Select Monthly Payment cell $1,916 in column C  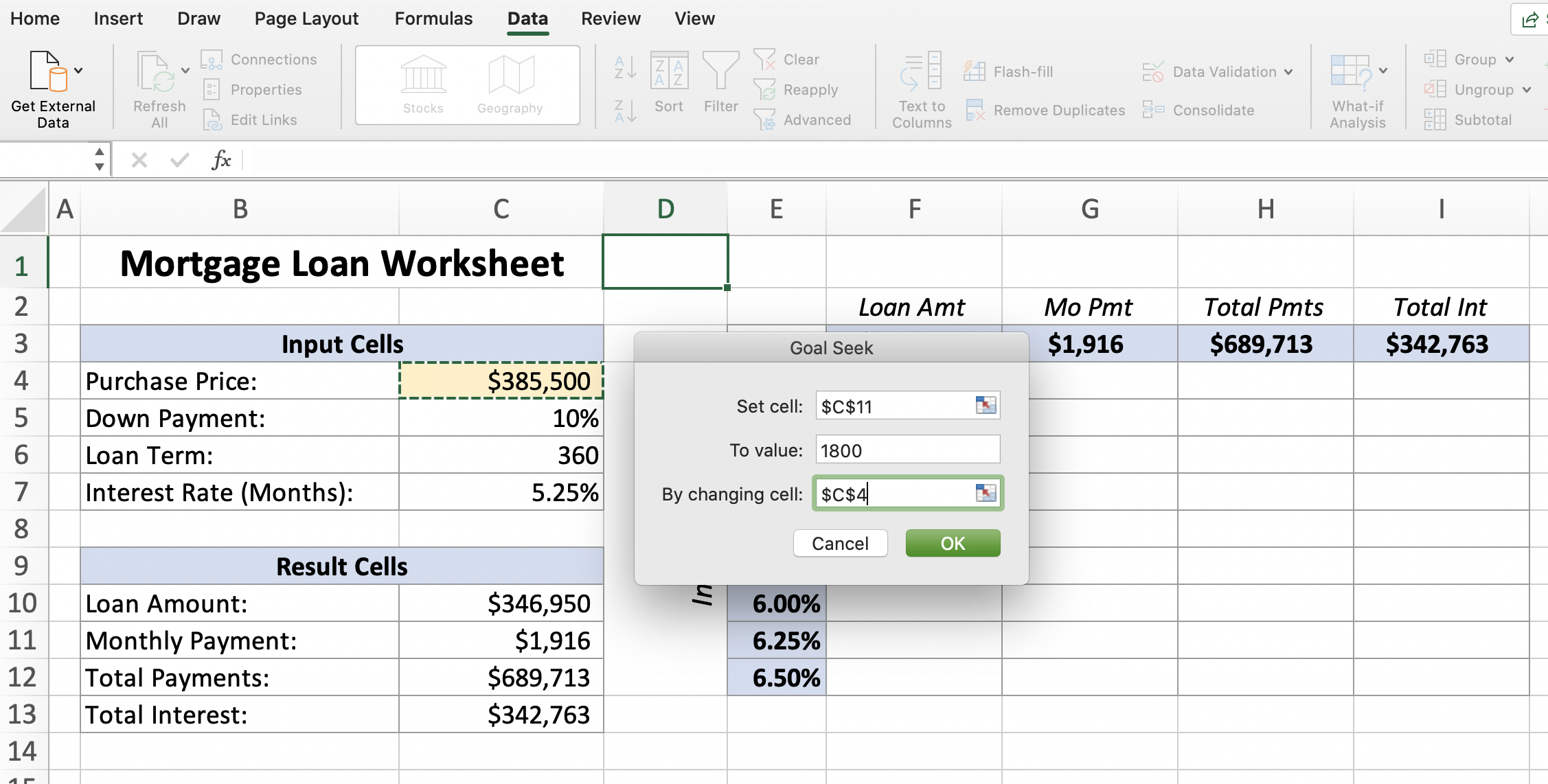[x=501, y=640]
